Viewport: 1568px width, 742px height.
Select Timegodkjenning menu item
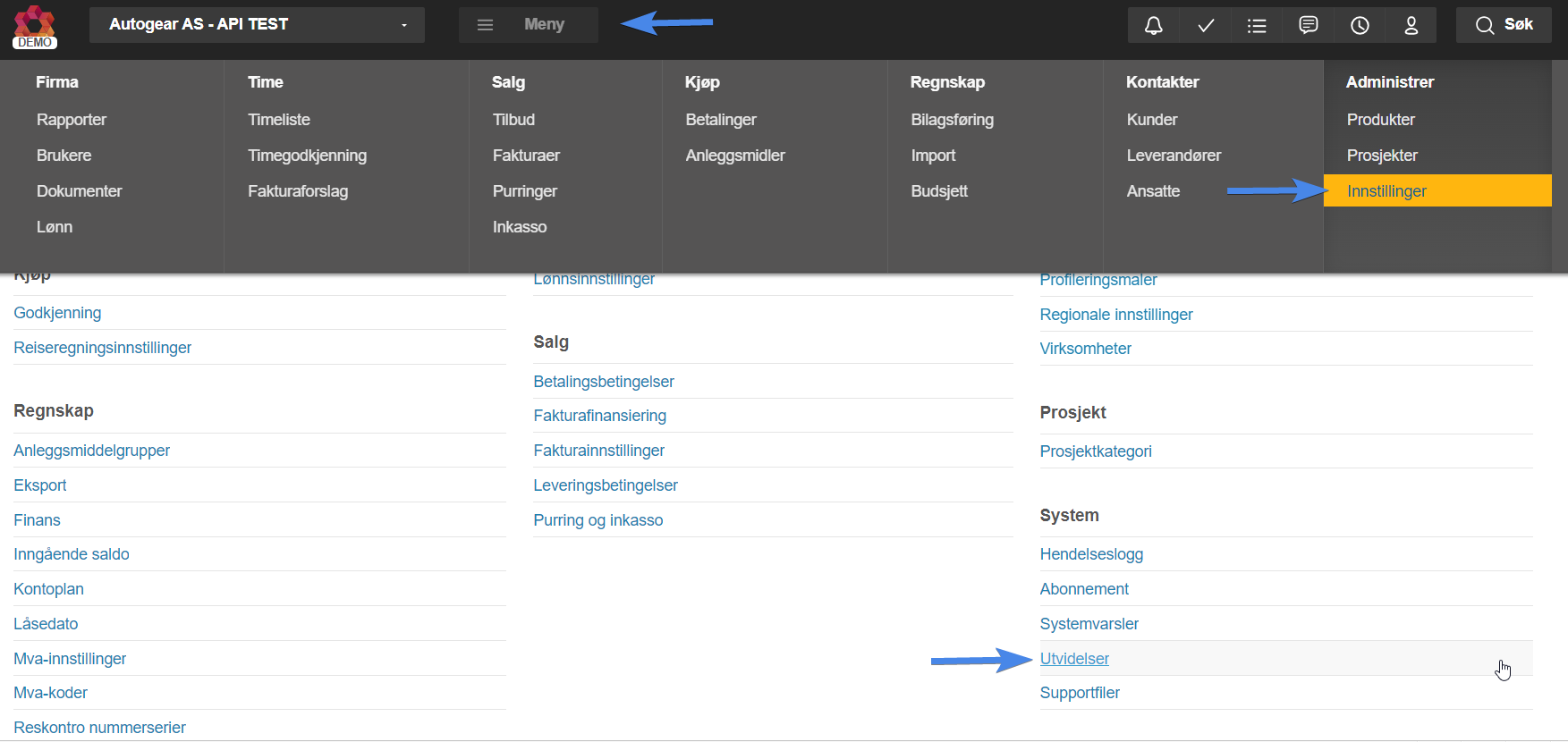307,156
